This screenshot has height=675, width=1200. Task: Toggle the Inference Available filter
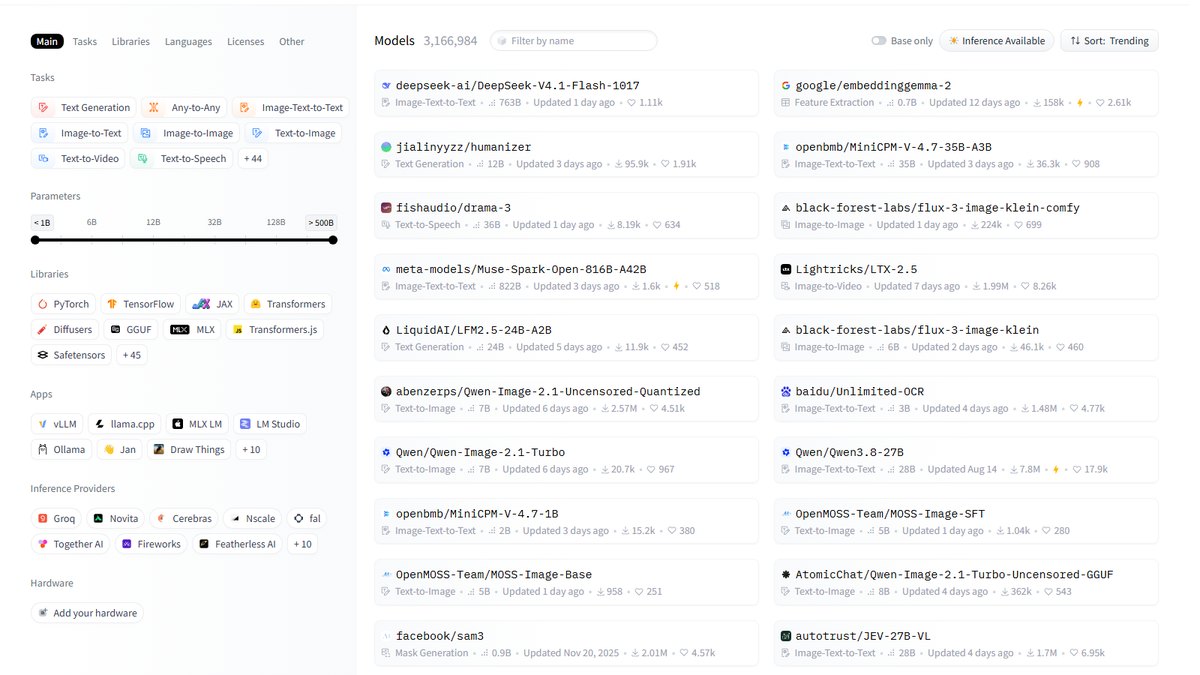[x=997, y=41]
